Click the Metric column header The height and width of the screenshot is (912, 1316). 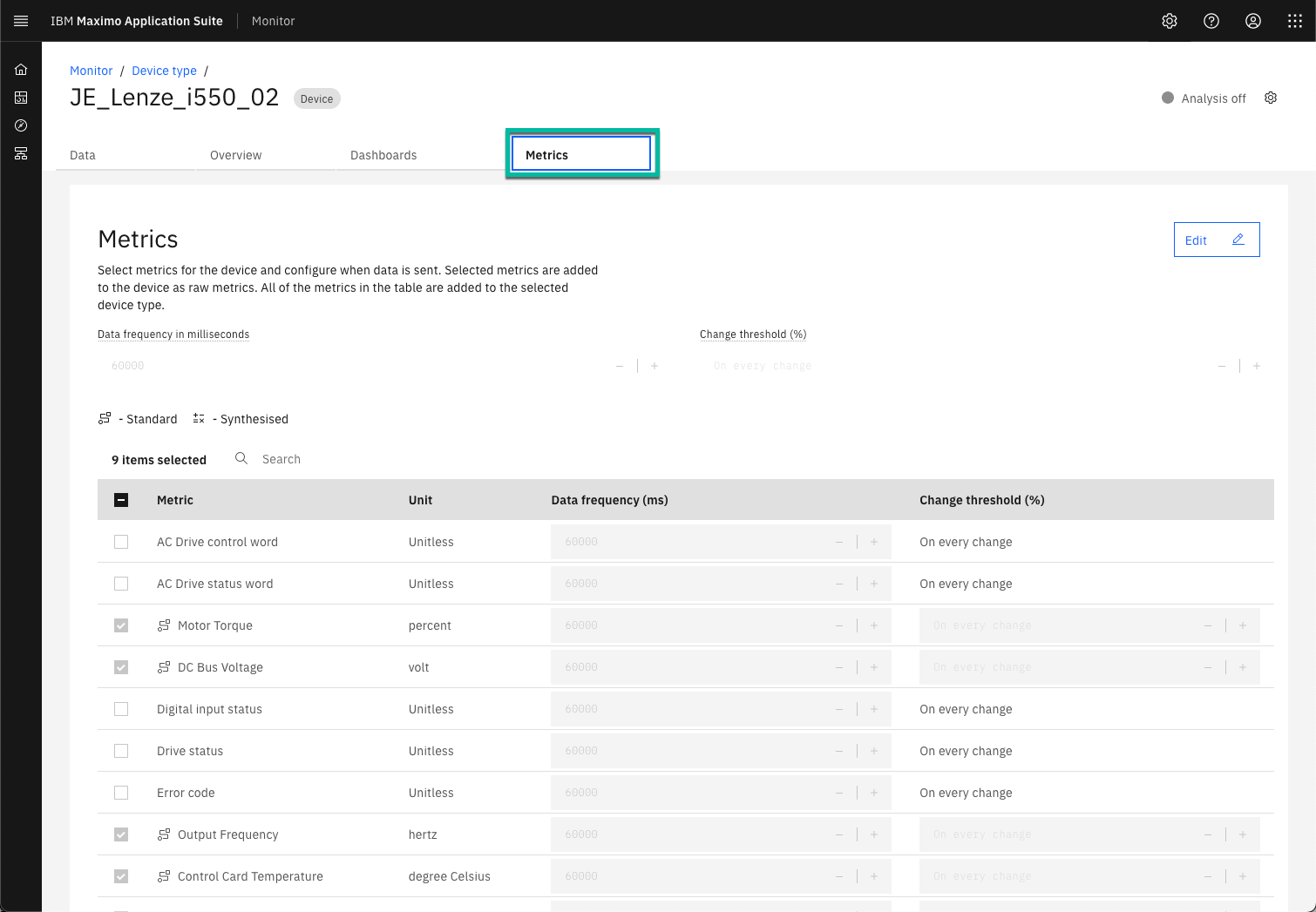[175, 500]
